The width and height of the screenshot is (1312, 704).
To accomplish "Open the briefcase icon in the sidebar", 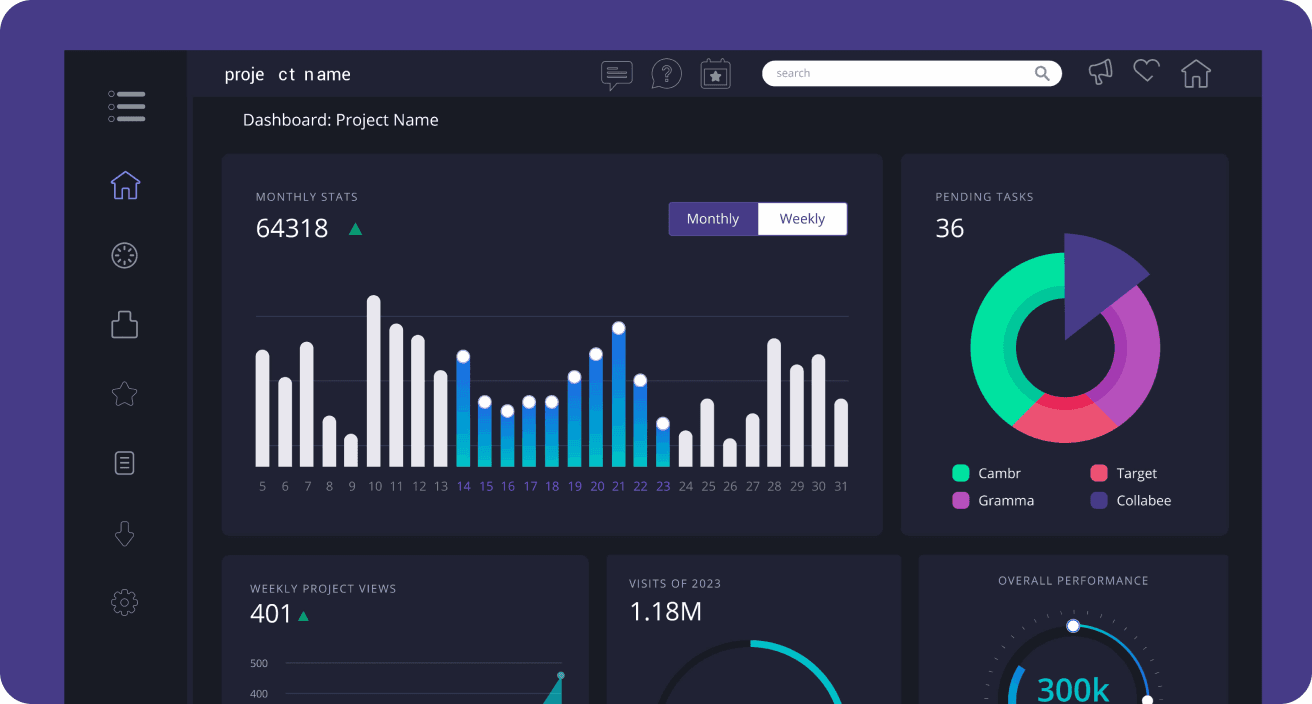I will point(124,324).
